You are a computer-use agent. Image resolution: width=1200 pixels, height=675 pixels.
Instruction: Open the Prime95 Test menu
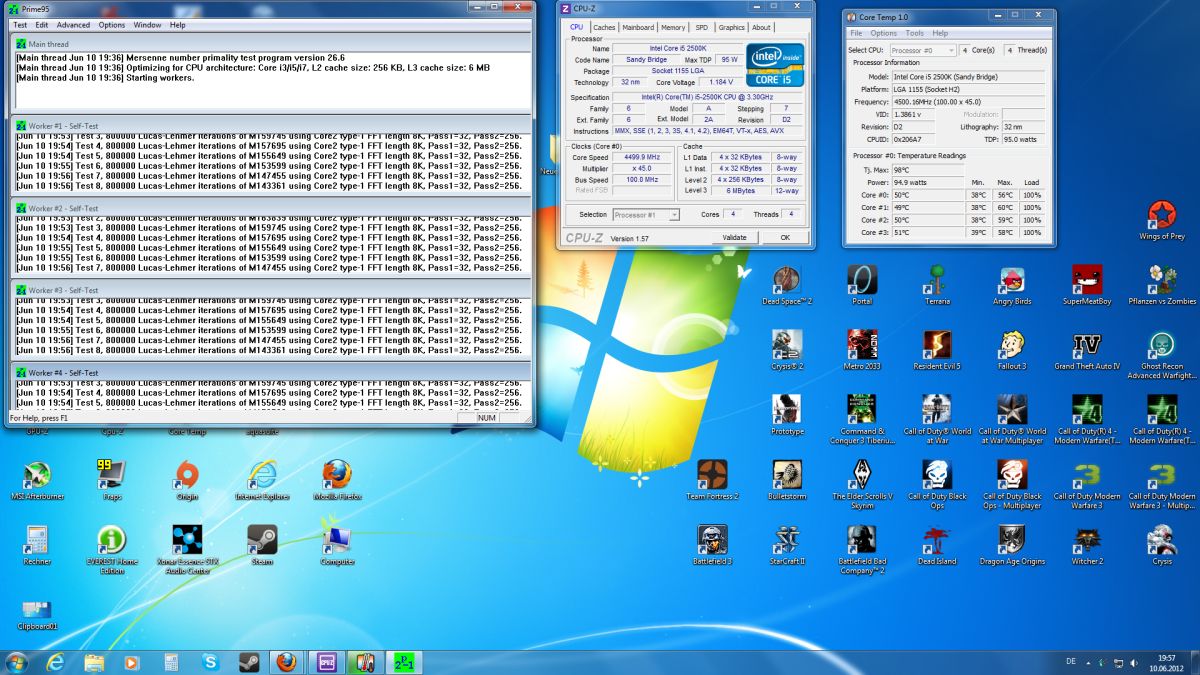[20, 24]
